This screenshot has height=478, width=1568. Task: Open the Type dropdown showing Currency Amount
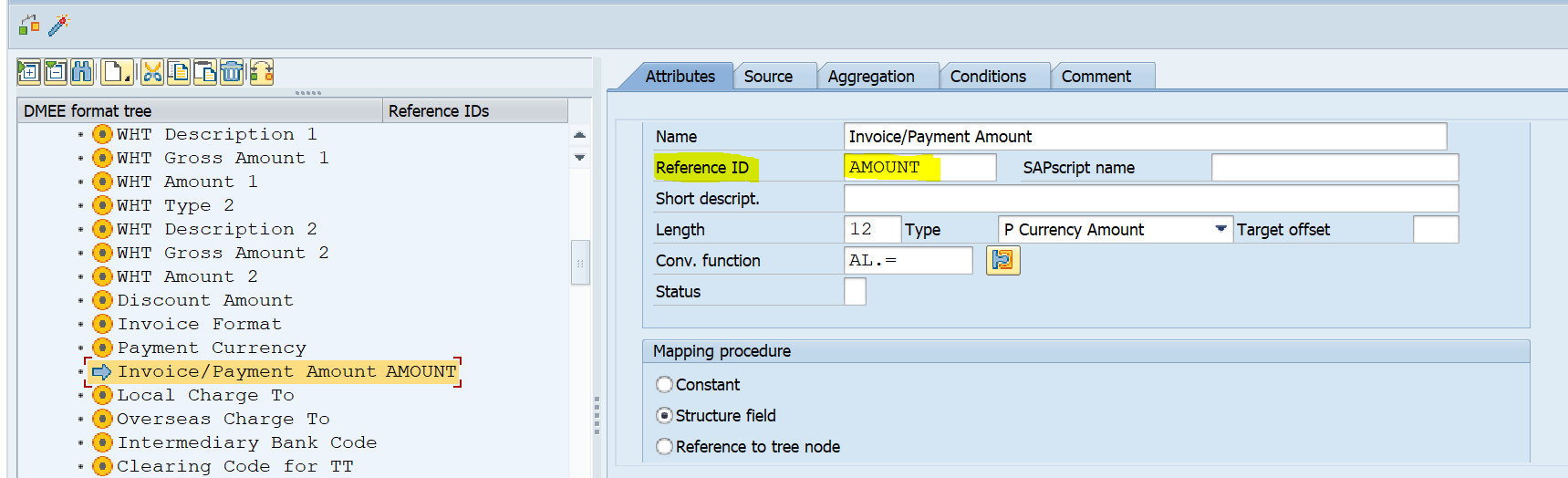(x=1220, y=230)
